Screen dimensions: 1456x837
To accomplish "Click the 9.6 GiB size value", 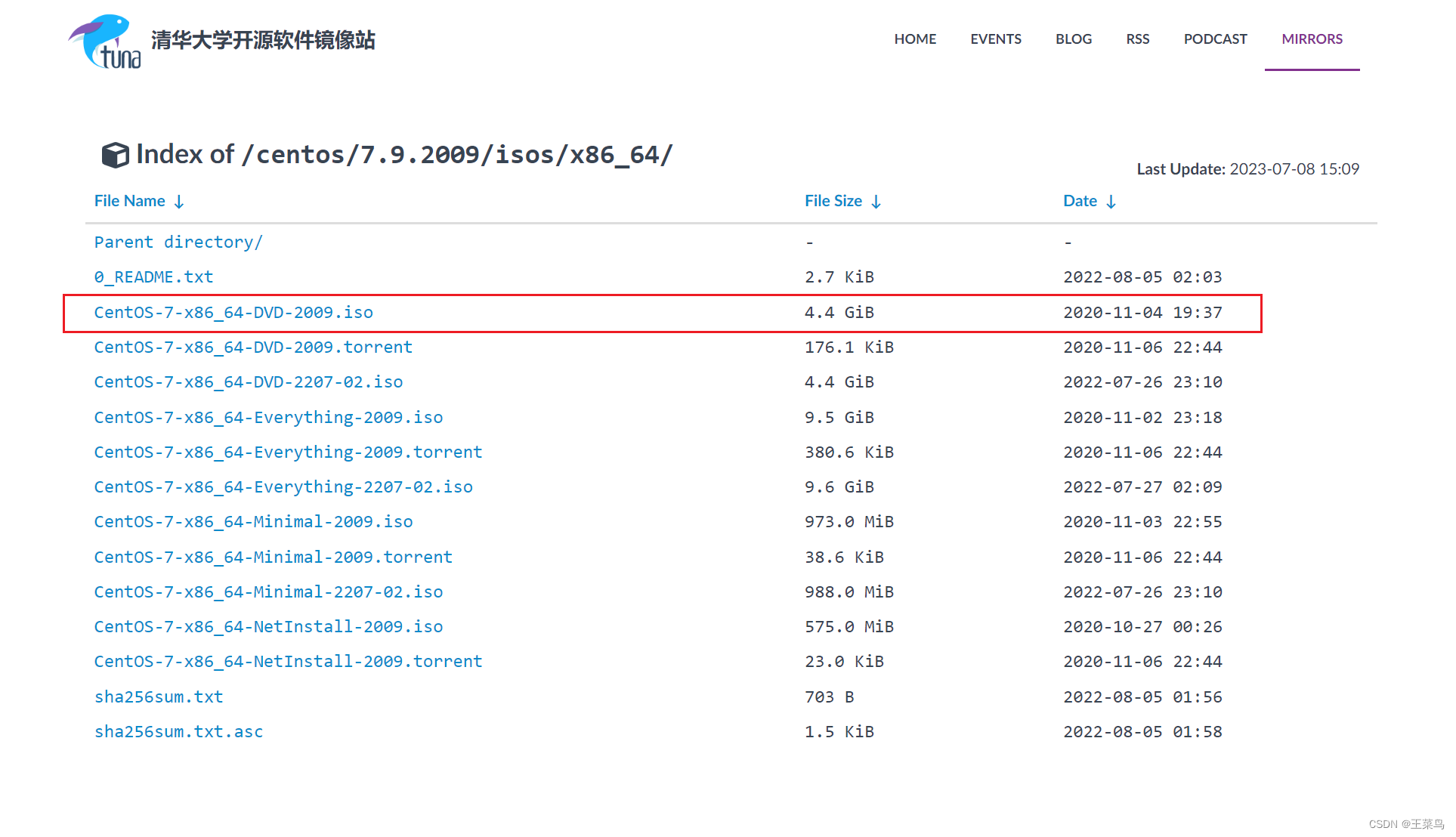I will coord(839,487).
